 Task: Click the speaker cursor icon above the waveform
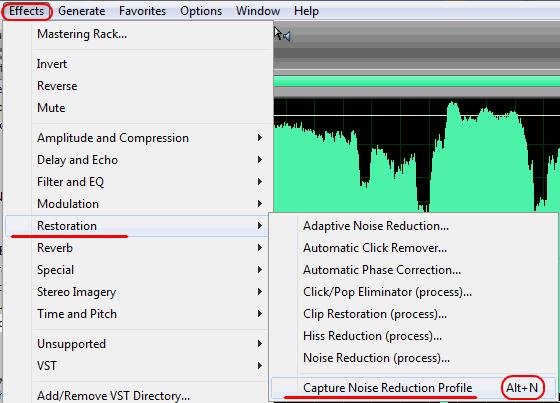point(282,34)
